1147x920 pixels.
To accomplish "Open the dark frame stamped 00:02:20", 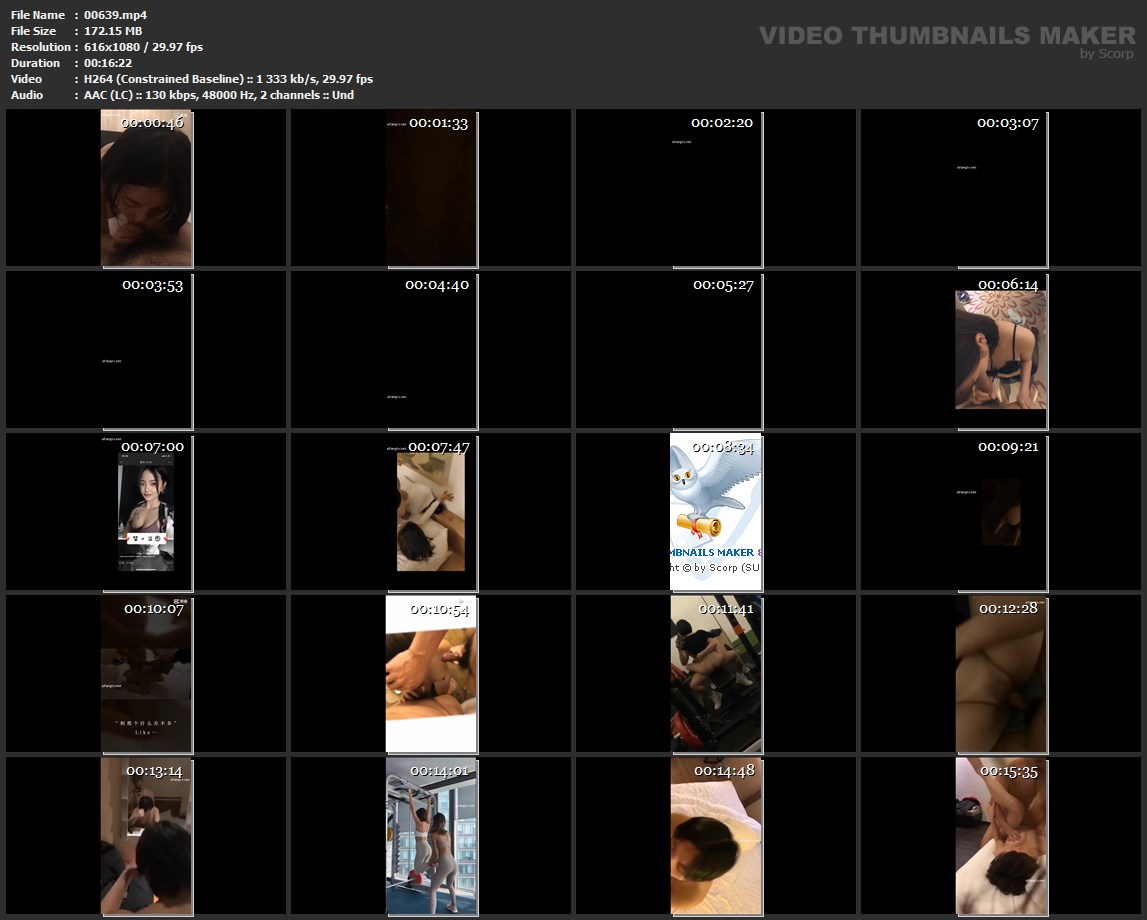I will 716,188.
